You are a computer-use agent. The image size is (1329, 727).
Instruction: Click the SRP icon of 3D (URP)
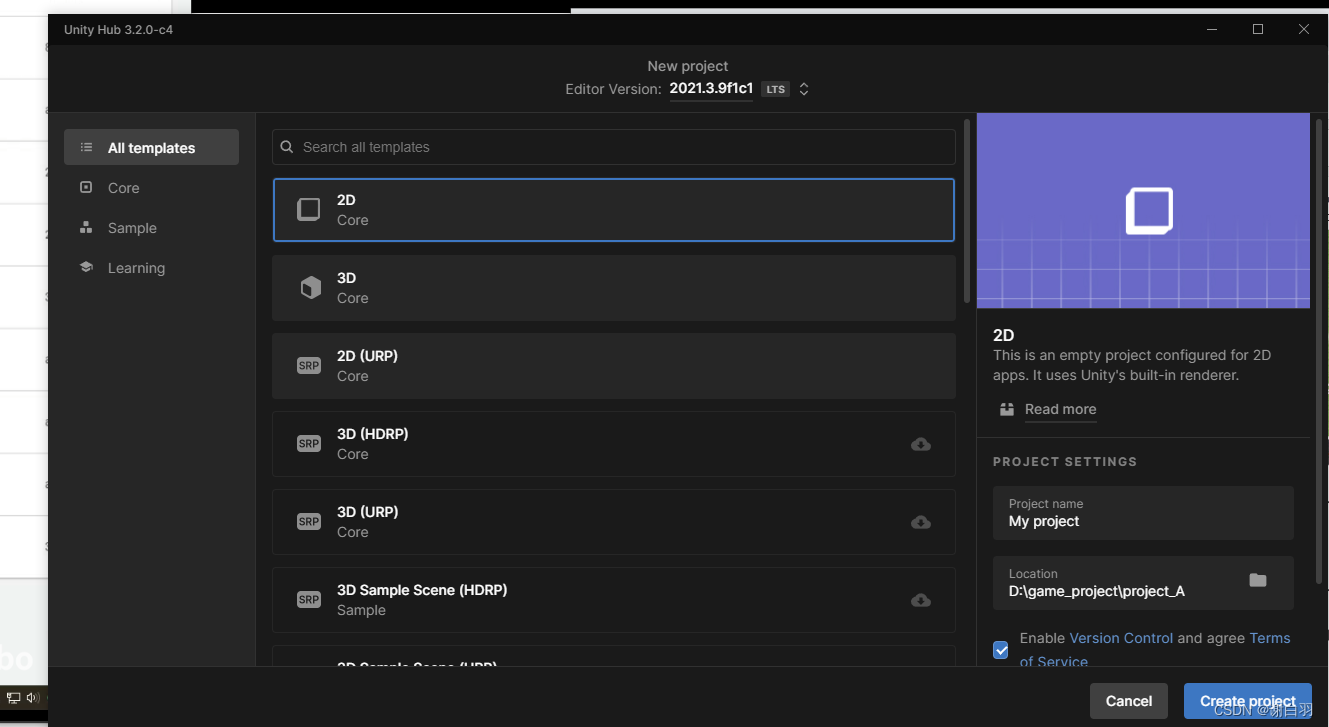pyautogui.click(x=309, y=522)
